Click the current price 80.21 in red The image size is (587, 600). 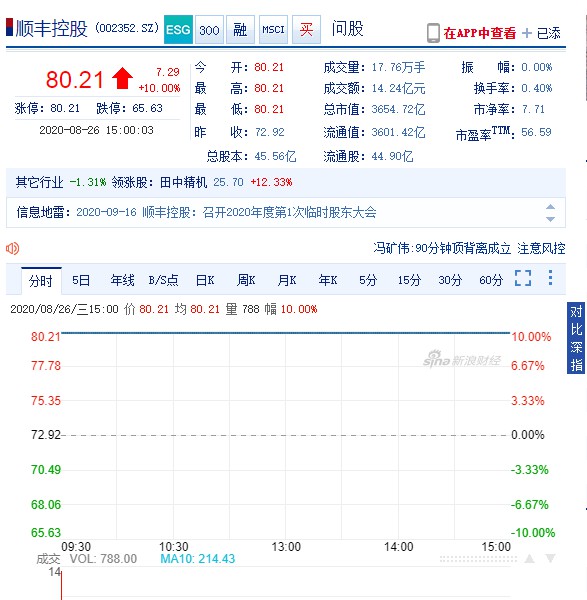tap(75, 80)
